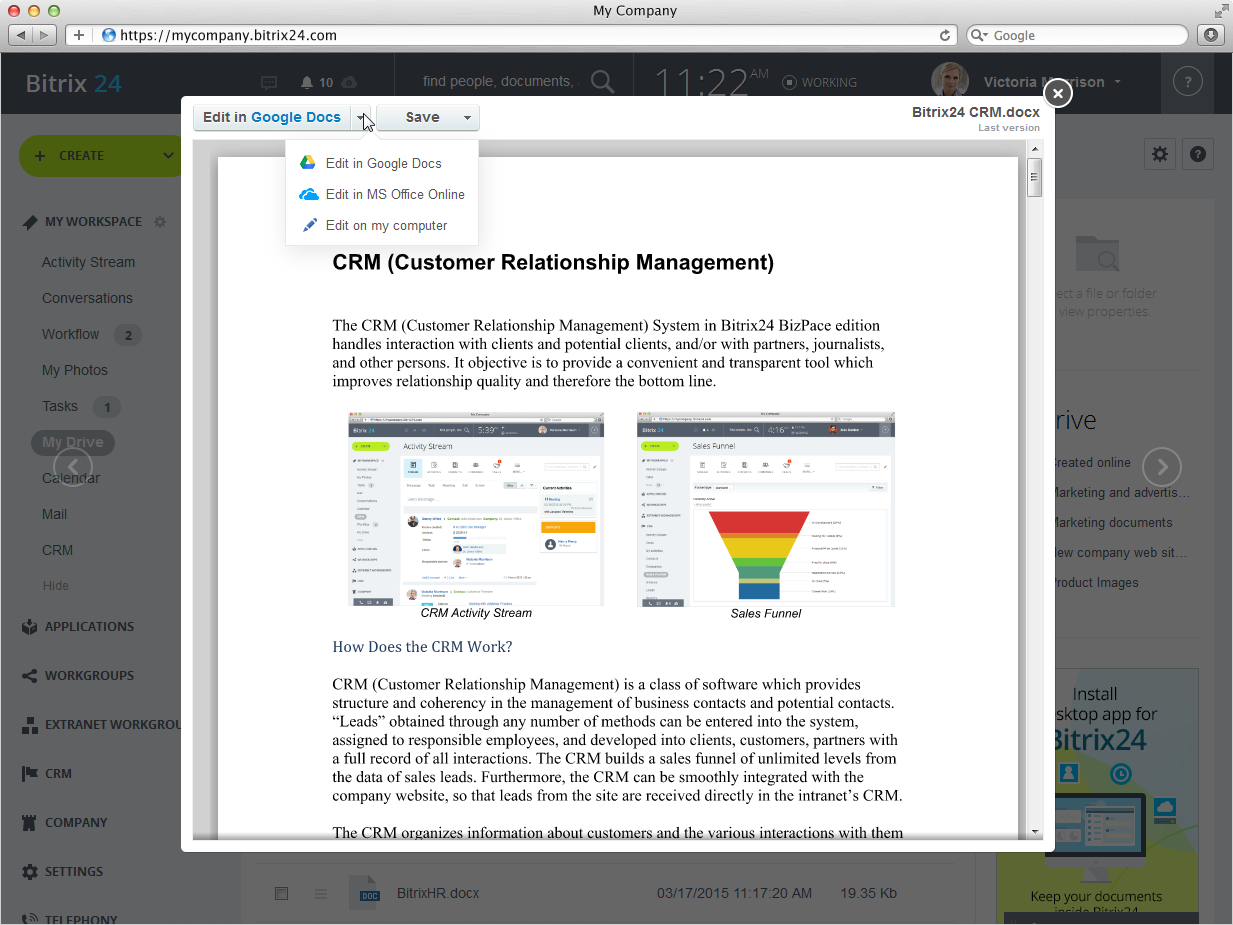Screen dimensions: 1233x925
Task: Click the Bitrix 24 logo
Action: click(x=73, y=83)
